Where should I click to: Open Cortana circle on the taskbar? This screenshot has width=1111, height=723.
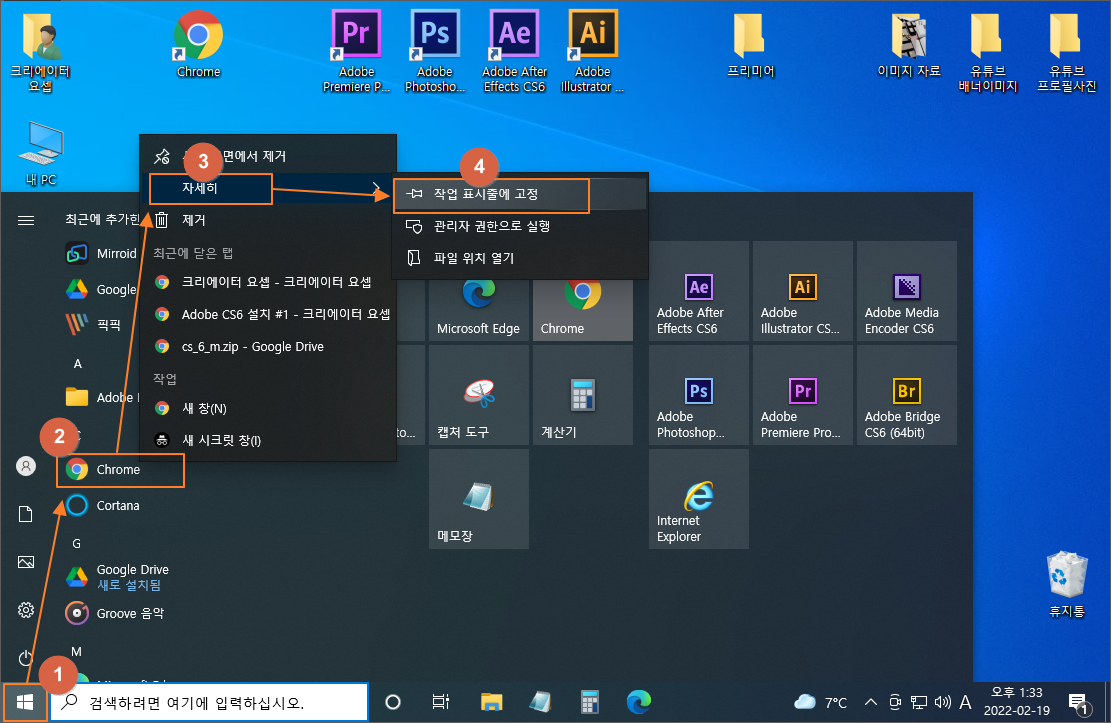[x=393, y=702]
